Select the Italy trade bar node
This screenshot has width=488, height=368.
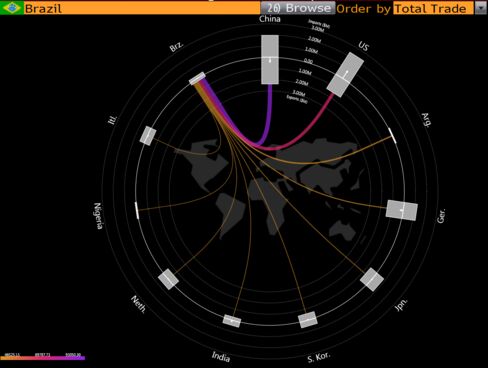pos(148,136)
